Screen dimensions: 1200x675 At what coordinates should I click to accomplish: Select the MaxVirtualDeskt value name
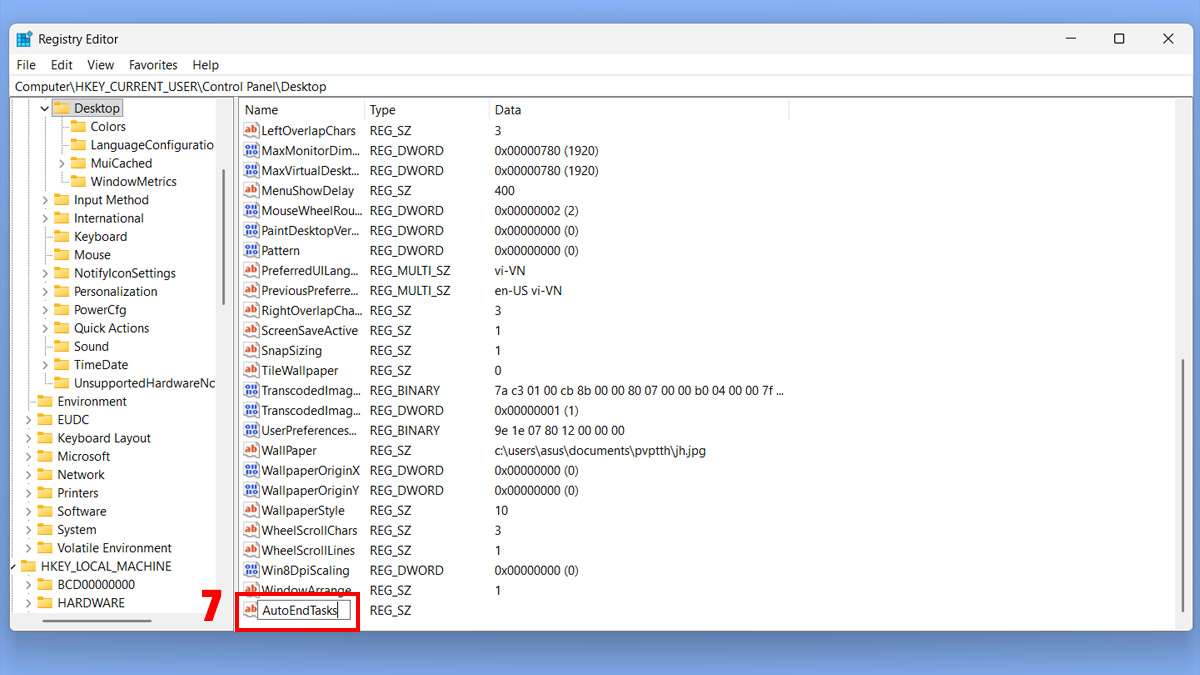pos(309,171)
